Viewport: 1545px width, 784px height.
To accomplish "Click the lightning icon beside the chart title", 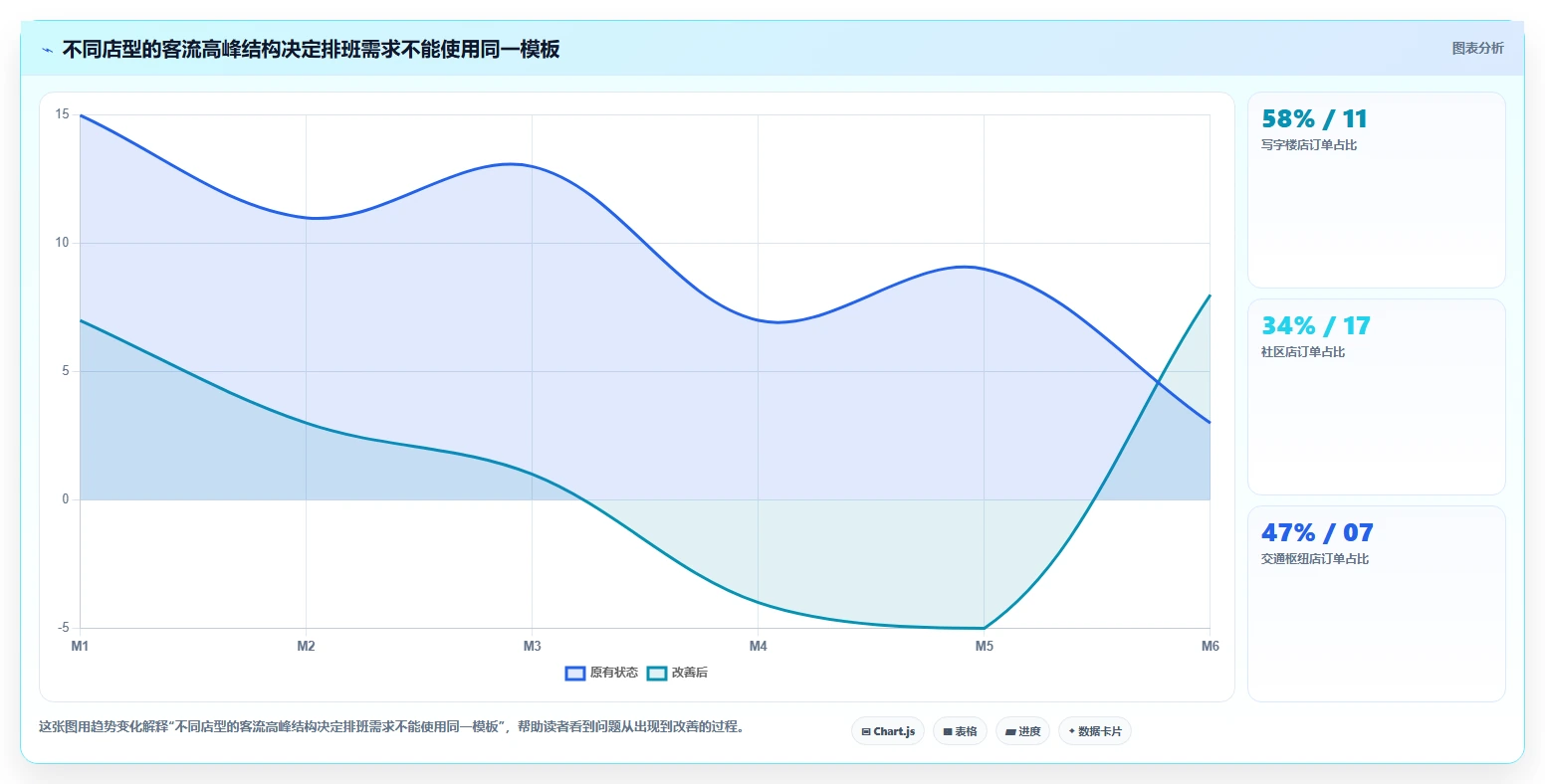I will pos(47,50).
